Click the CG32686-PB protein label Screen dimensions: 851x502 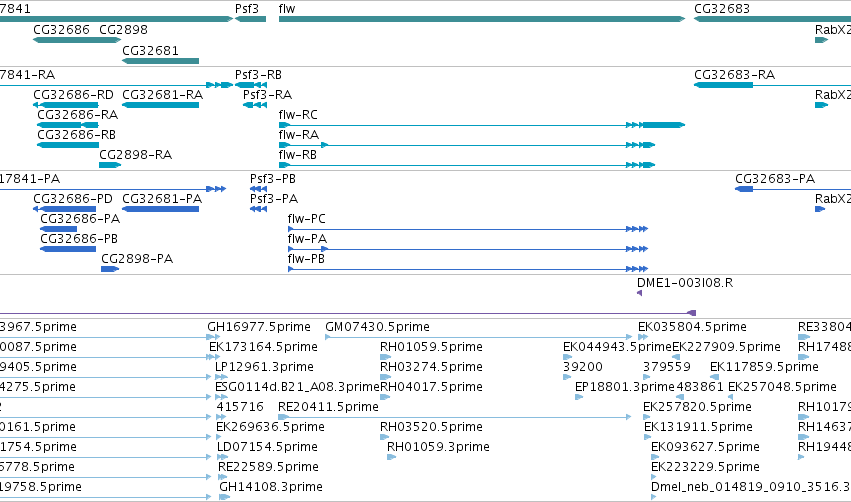click(79, 239)
